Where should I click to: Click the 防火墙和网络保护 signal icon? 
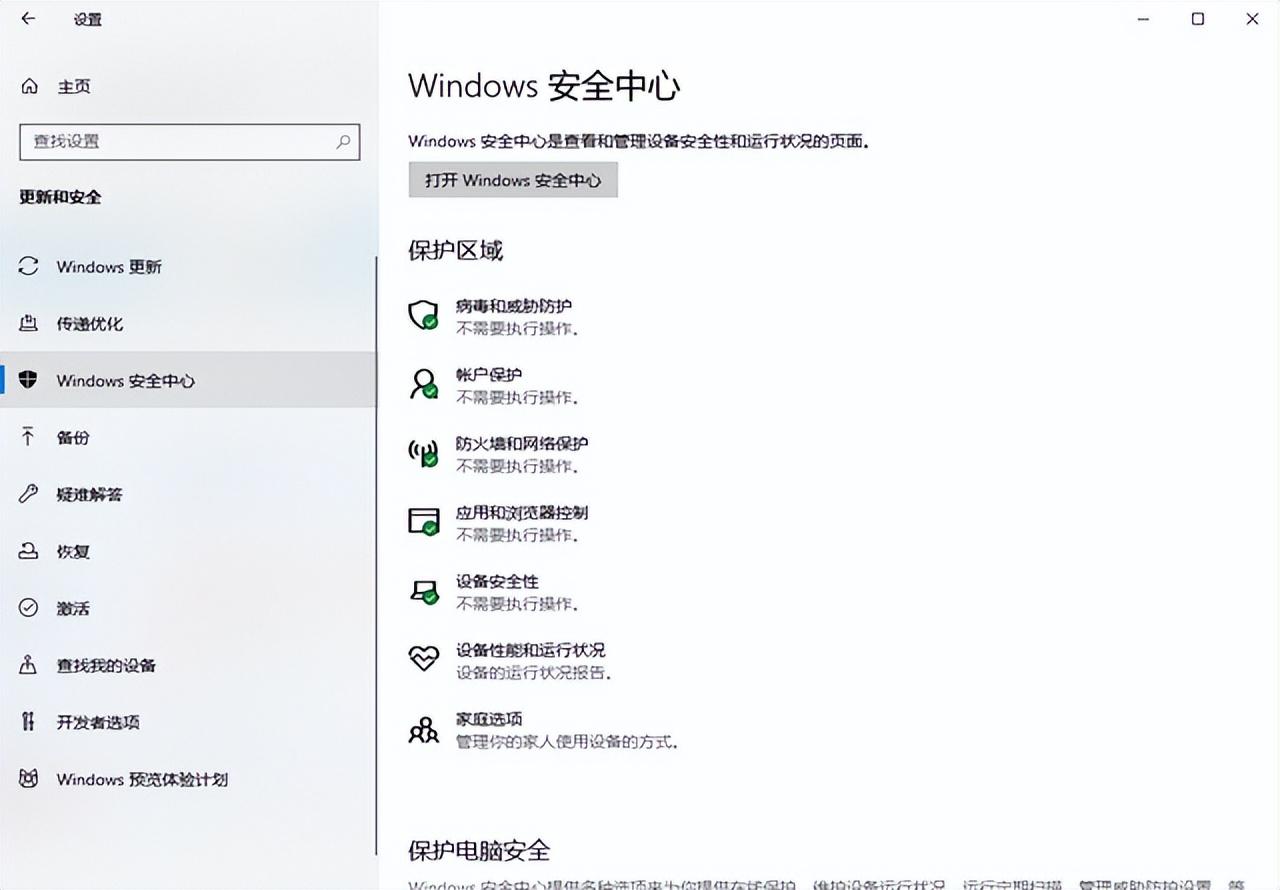(x=424, y=453)
